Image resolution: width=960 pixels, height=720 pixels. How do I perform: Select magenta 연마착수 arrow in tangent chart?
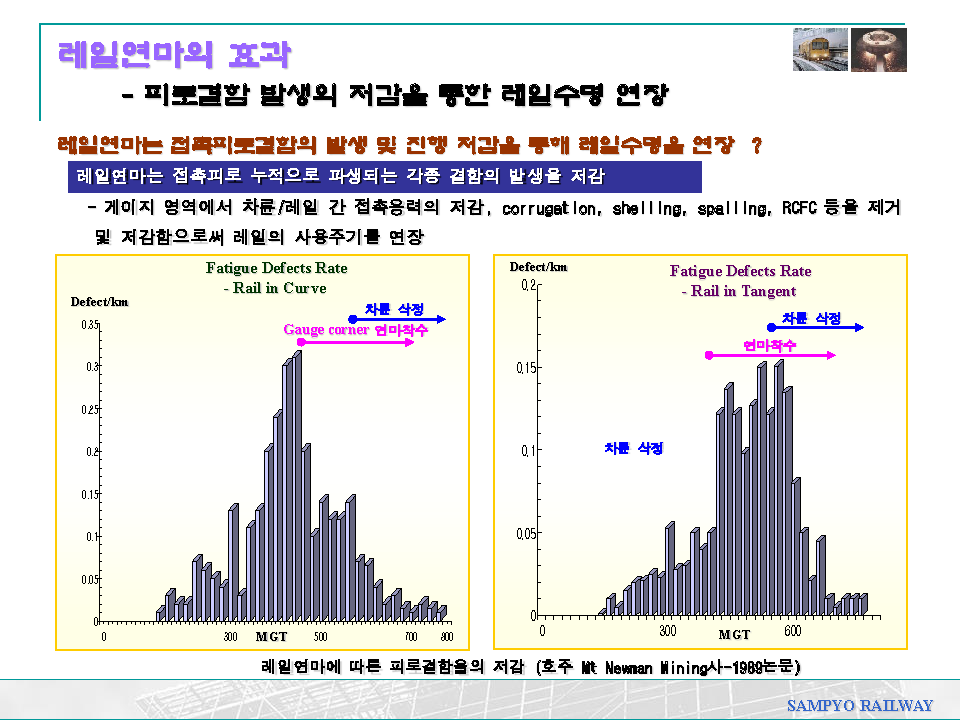[x=770, y=354]
